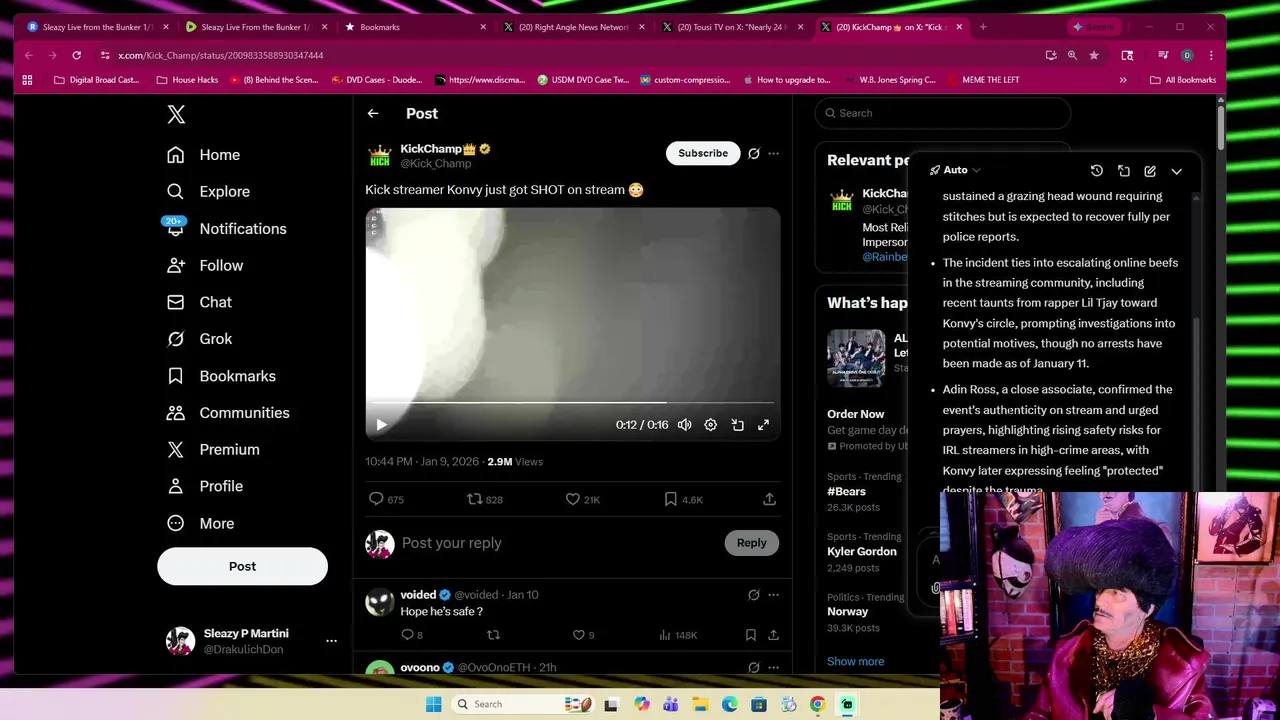Go to Home in X sidebar
Image resolution: width=1280 pixels, height=720 pixels.
point(204,155)
